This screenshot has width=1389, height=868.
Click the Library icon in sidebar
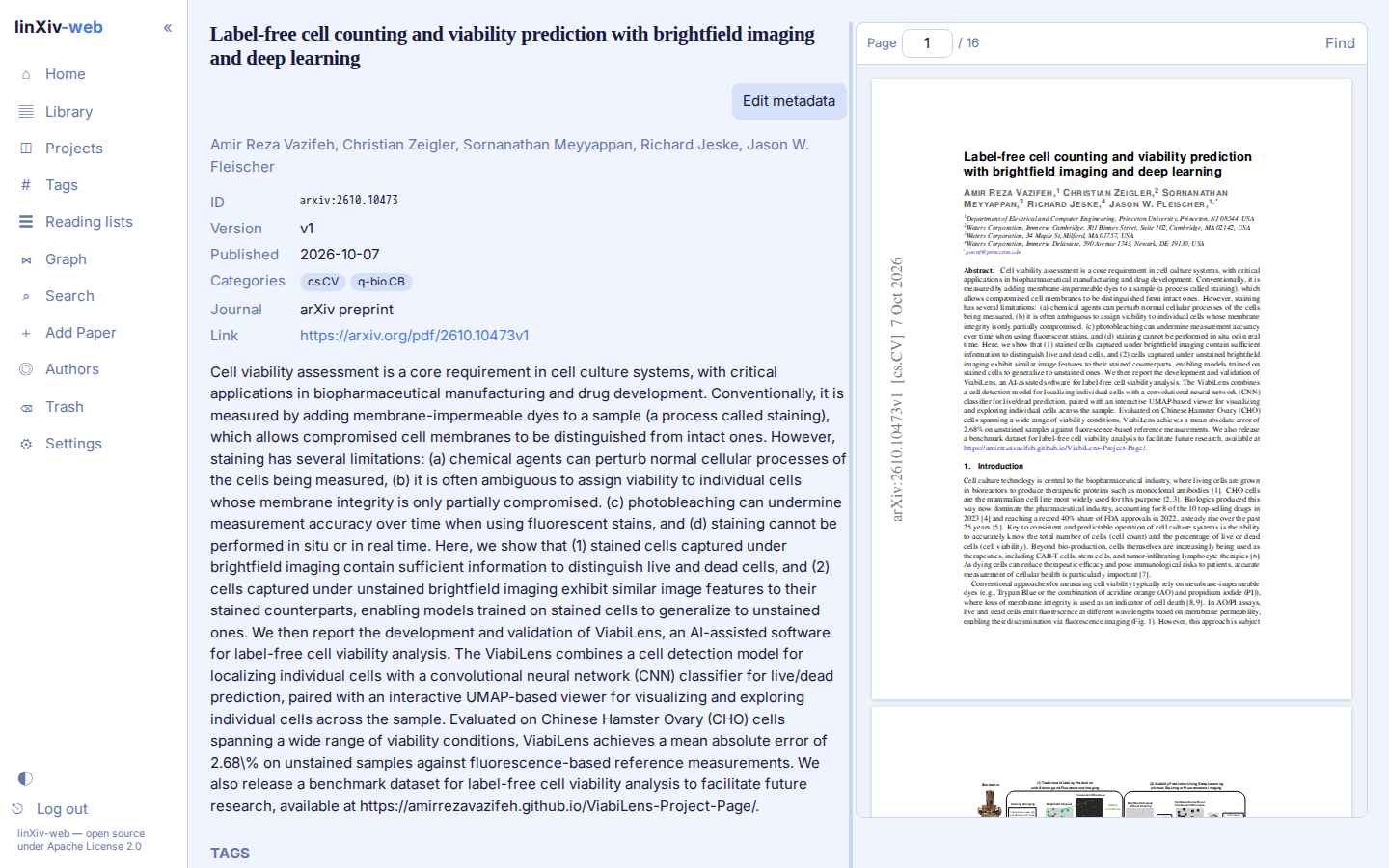[26, 112]
